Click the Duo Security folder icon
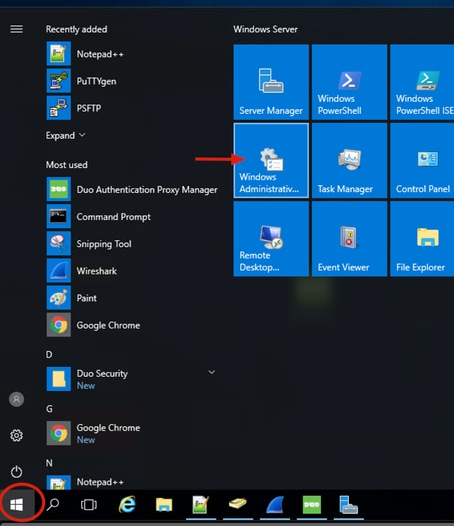The image size is (454, 526). coord(59,379)
